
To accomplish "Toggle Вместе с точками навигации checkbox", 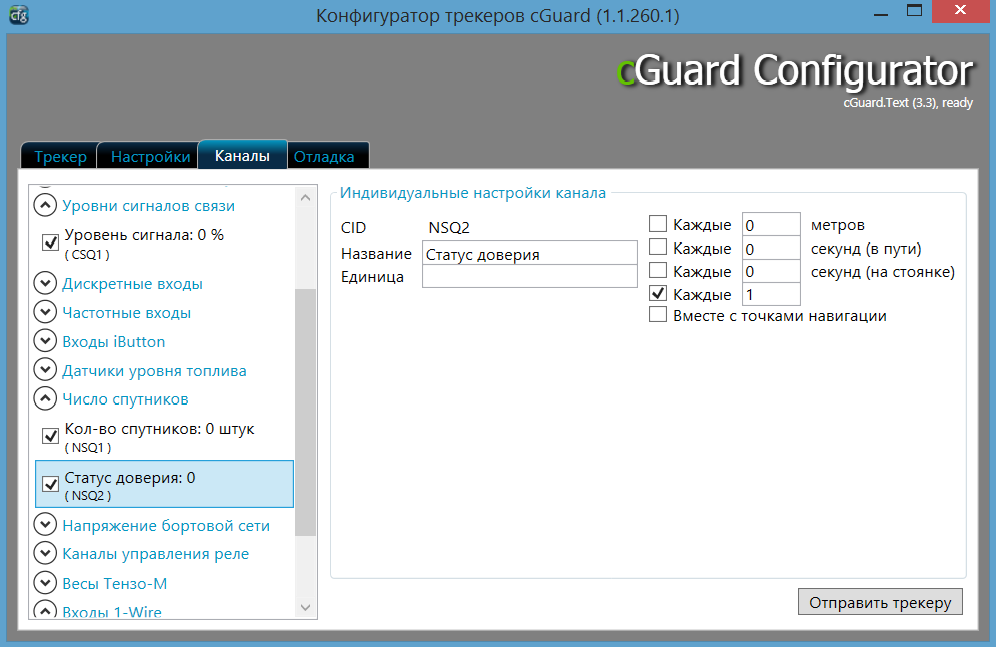I will (x=658, y=315).
